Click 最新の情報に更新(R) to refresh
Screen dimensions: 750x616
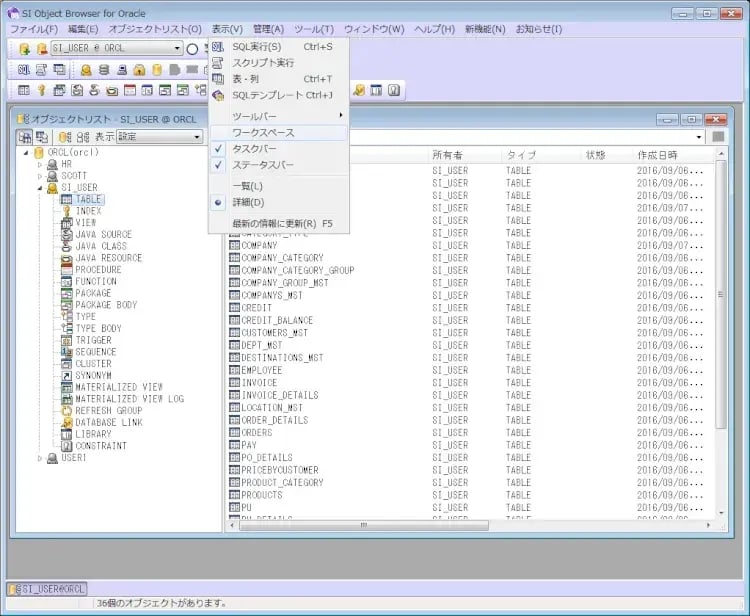[280, 224]
